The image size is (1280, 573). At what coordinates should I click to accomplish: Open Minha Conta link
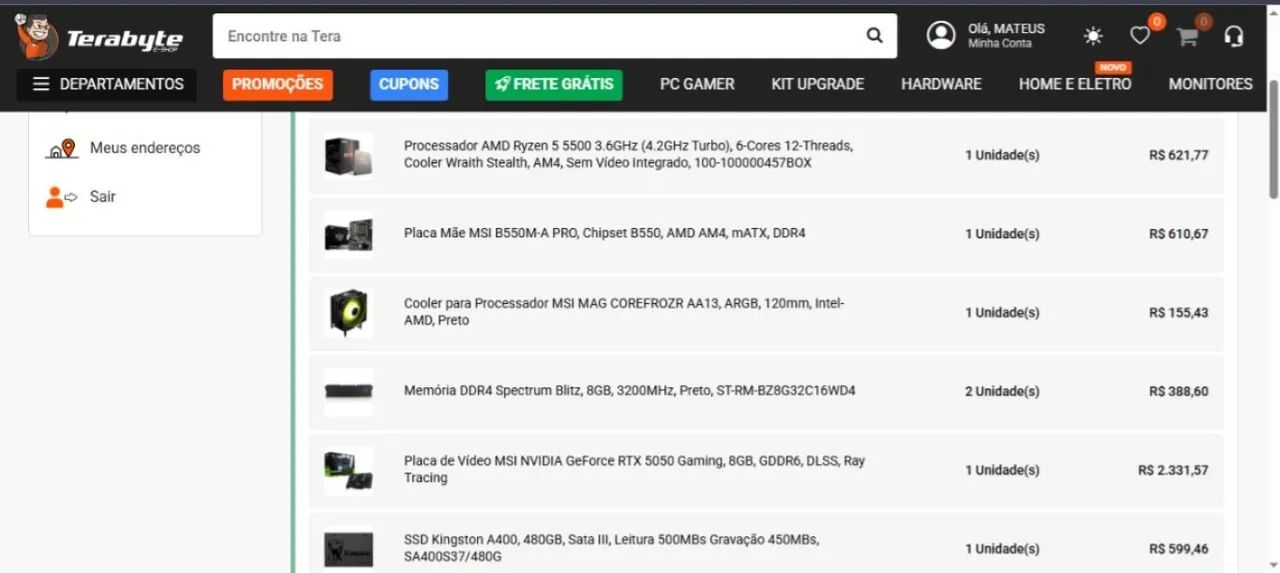(1000, 44)
